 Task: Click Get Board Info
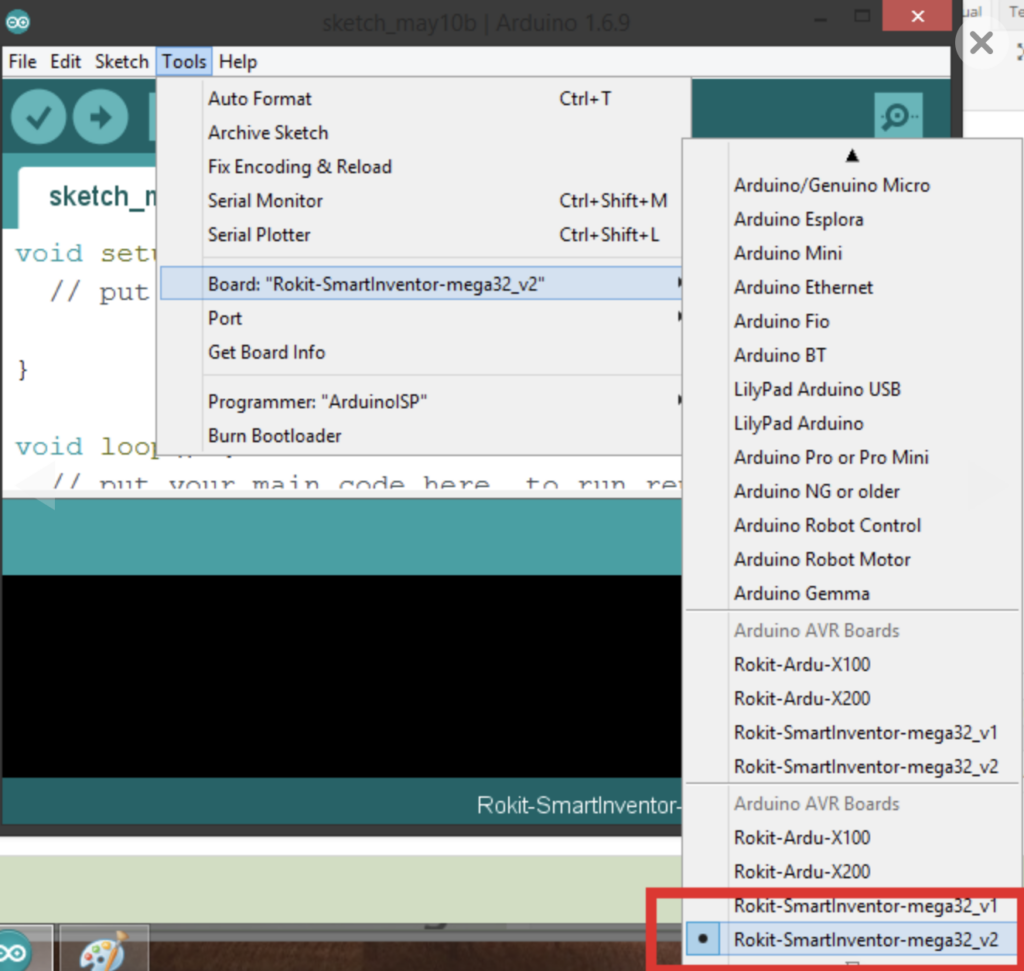[x=266, y=352]
